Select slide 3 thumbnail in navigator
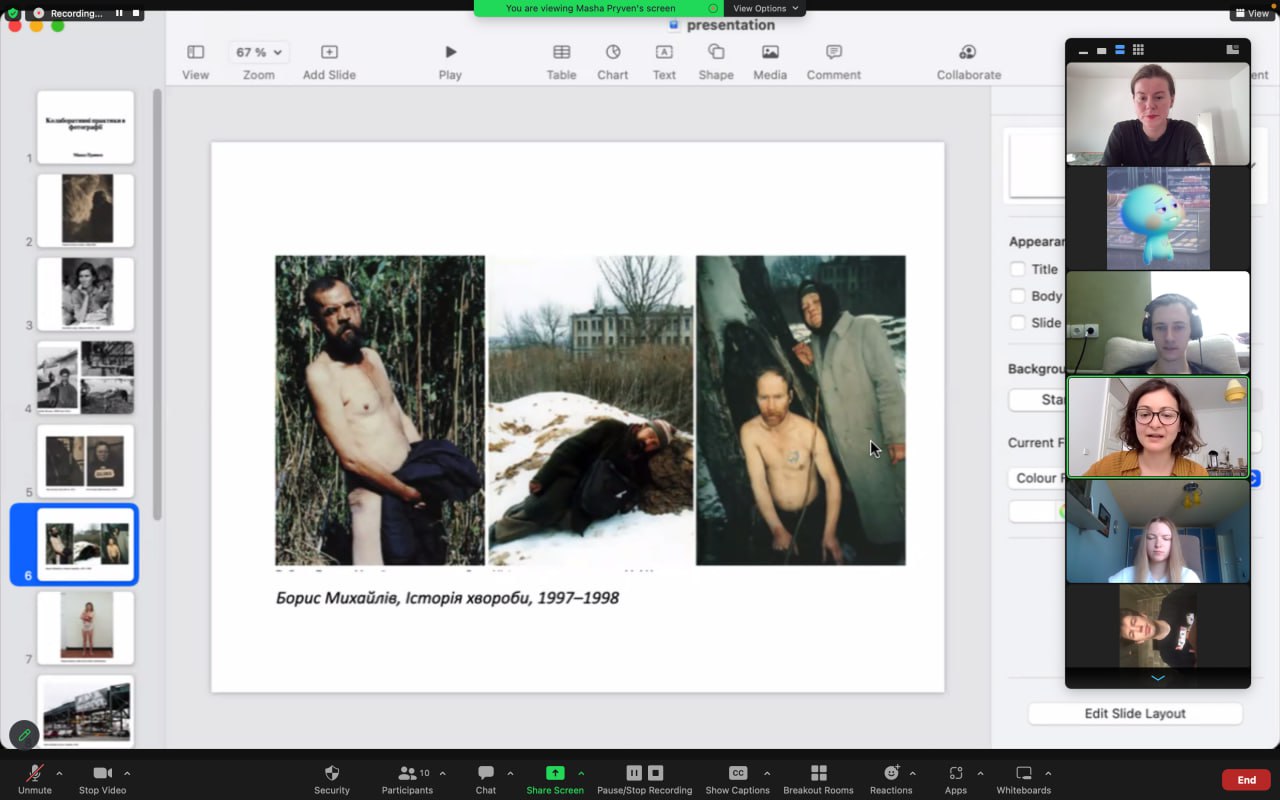 (x=86, y=294)
